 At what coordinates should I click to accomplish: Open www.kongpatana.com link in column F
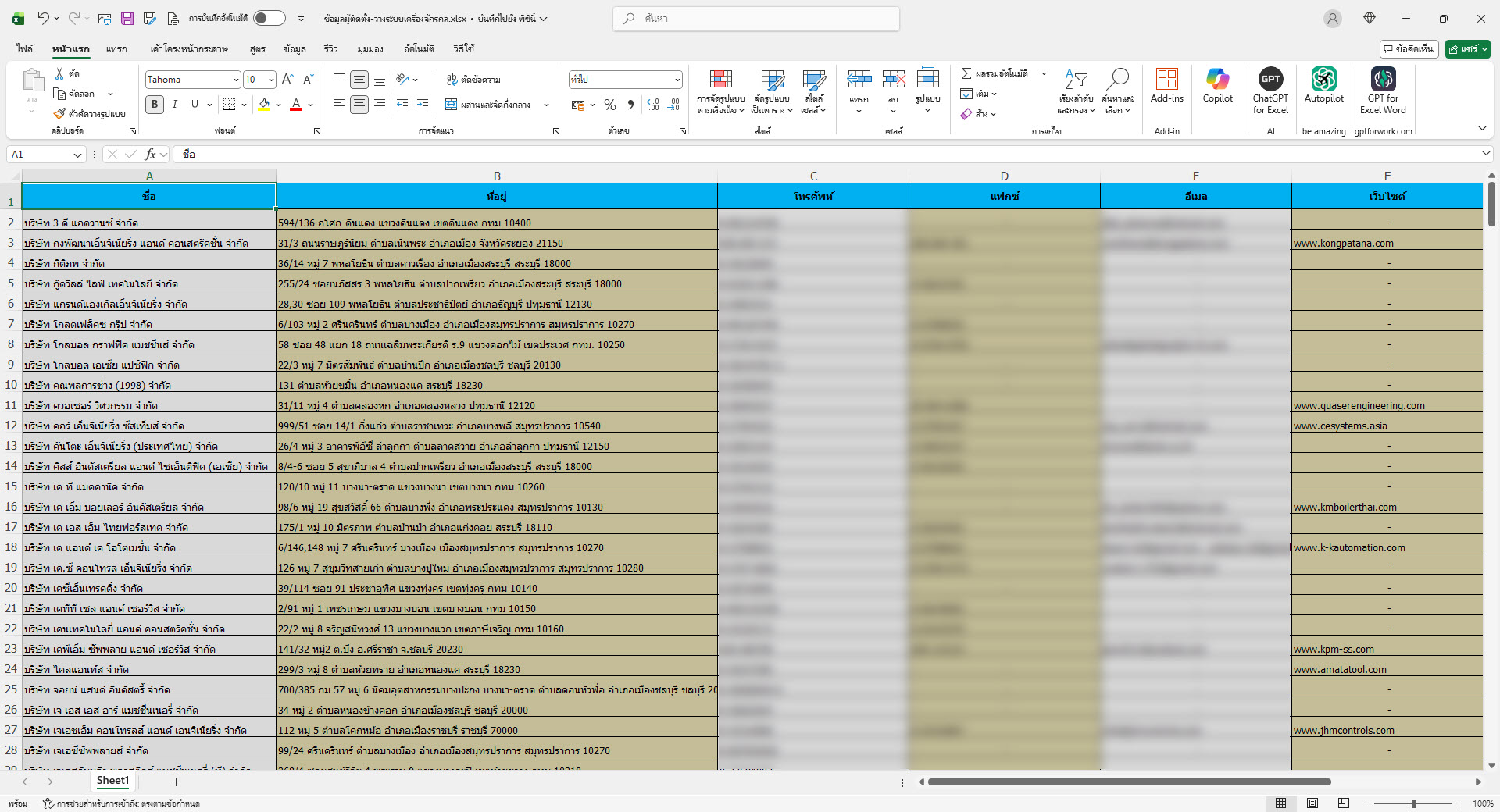pos(1343,244)
